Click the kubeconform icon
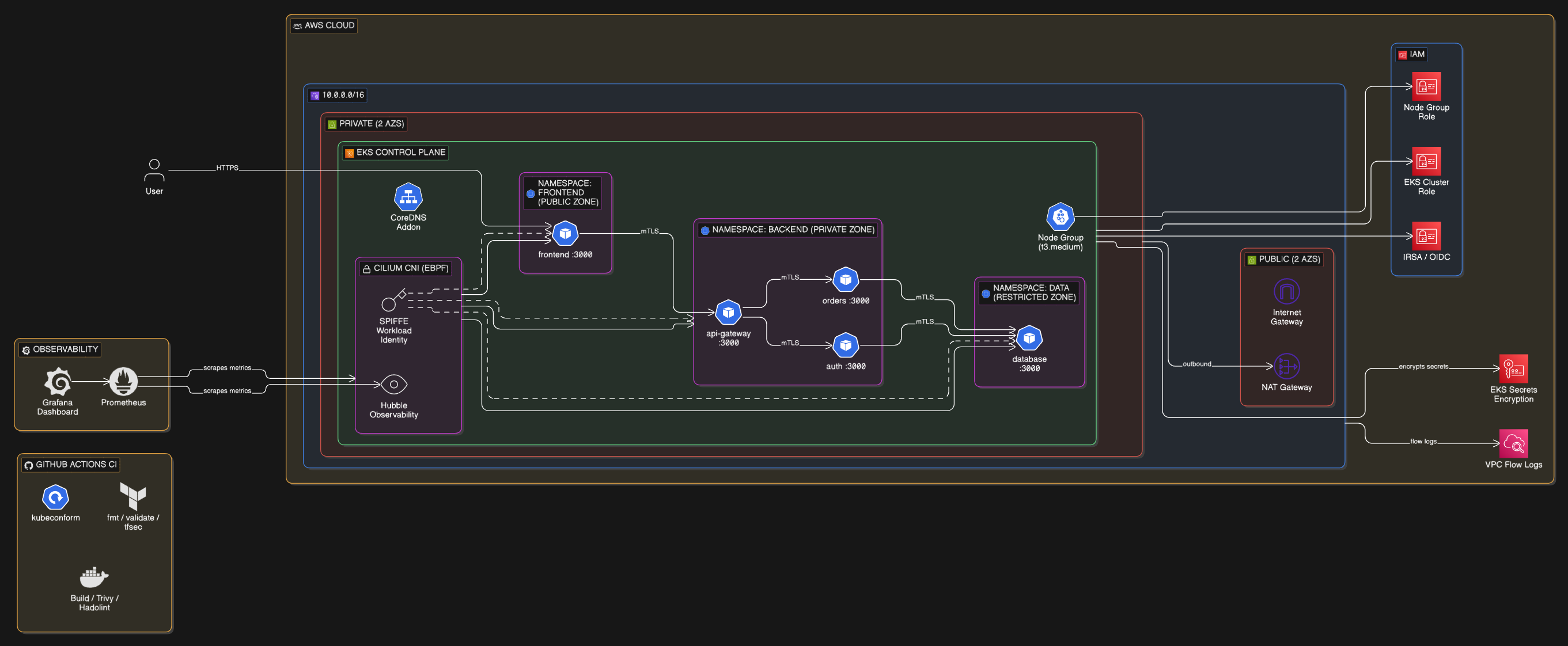1568x646 pixels. tap(55, 497)
